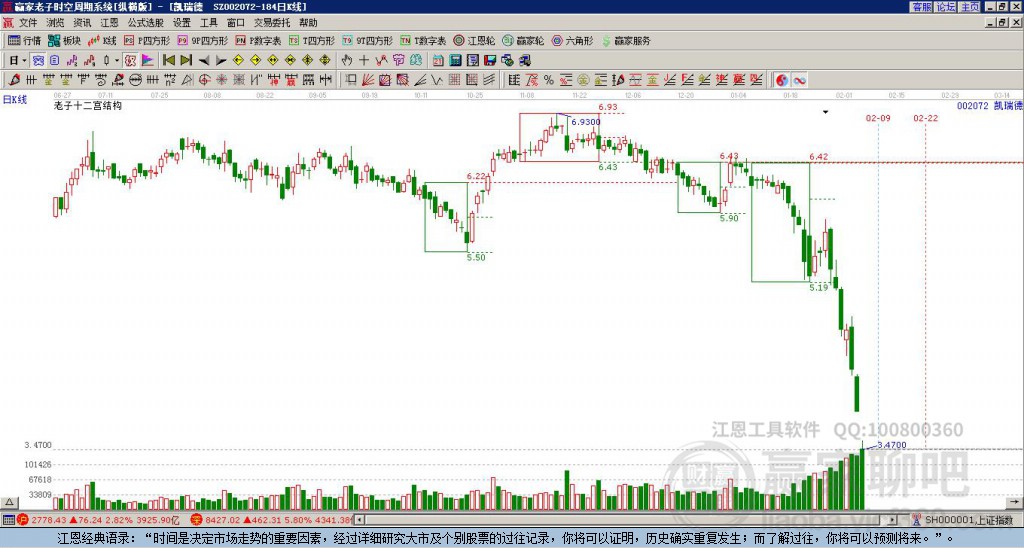Select the hand pan tool
Image resolution: width=1024 pixels, height=548 pixels.
(x=347, y=61)
